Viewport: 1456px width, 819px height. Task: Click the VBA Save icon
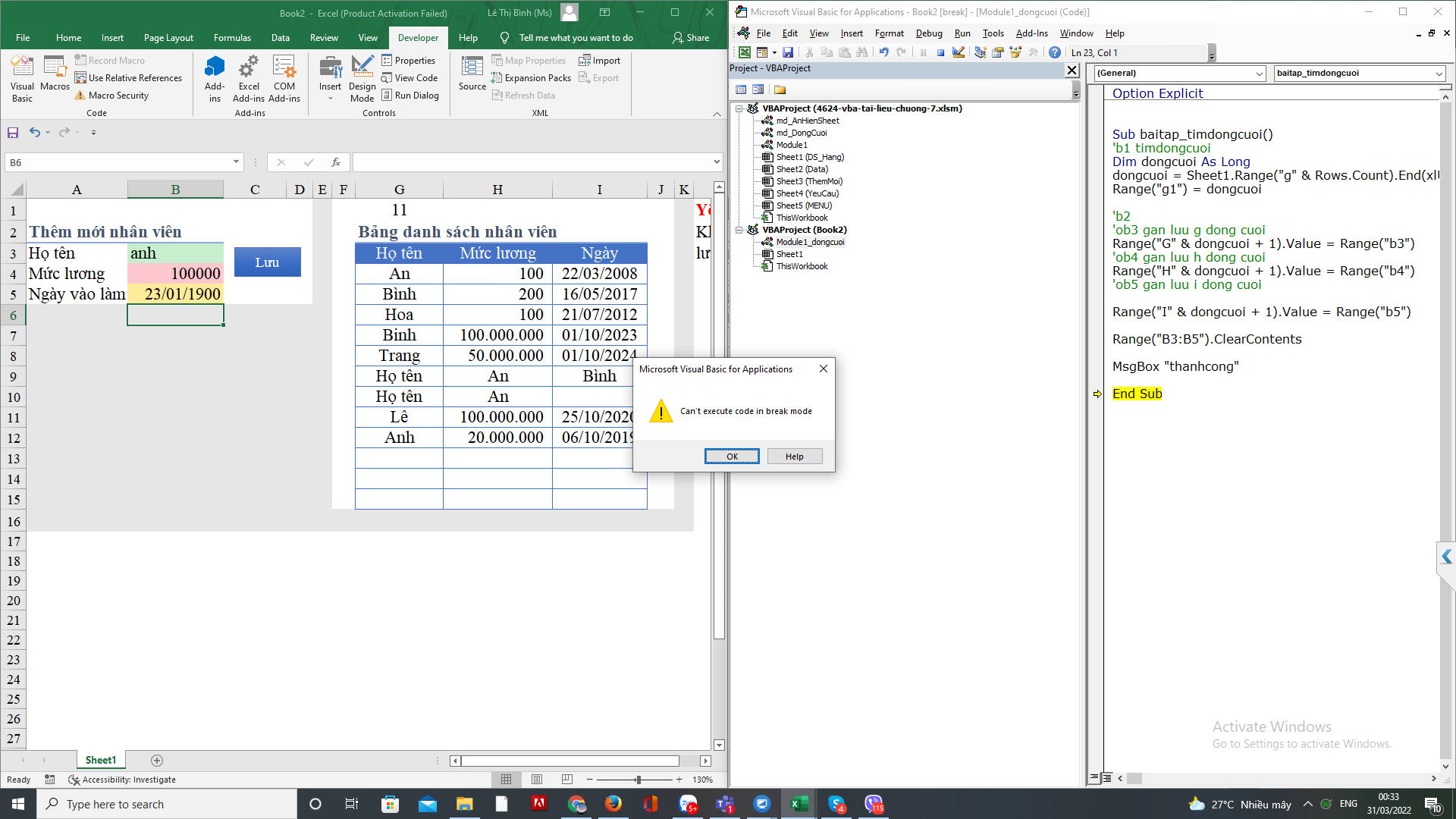click(788, 52)
